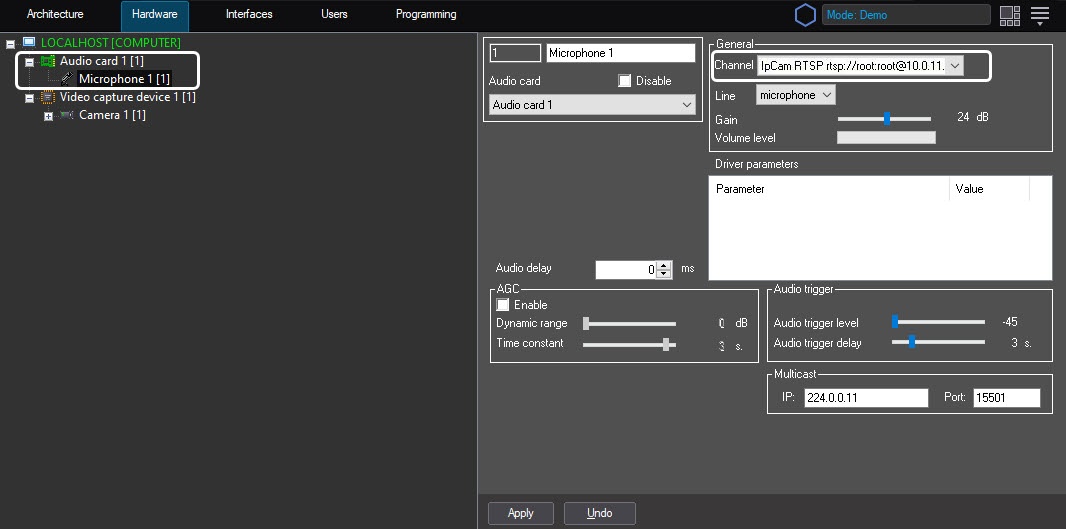Click the hexagon logo icon beside Mode field
This screenshot has height=529, width=1066.
pos(805,15)
